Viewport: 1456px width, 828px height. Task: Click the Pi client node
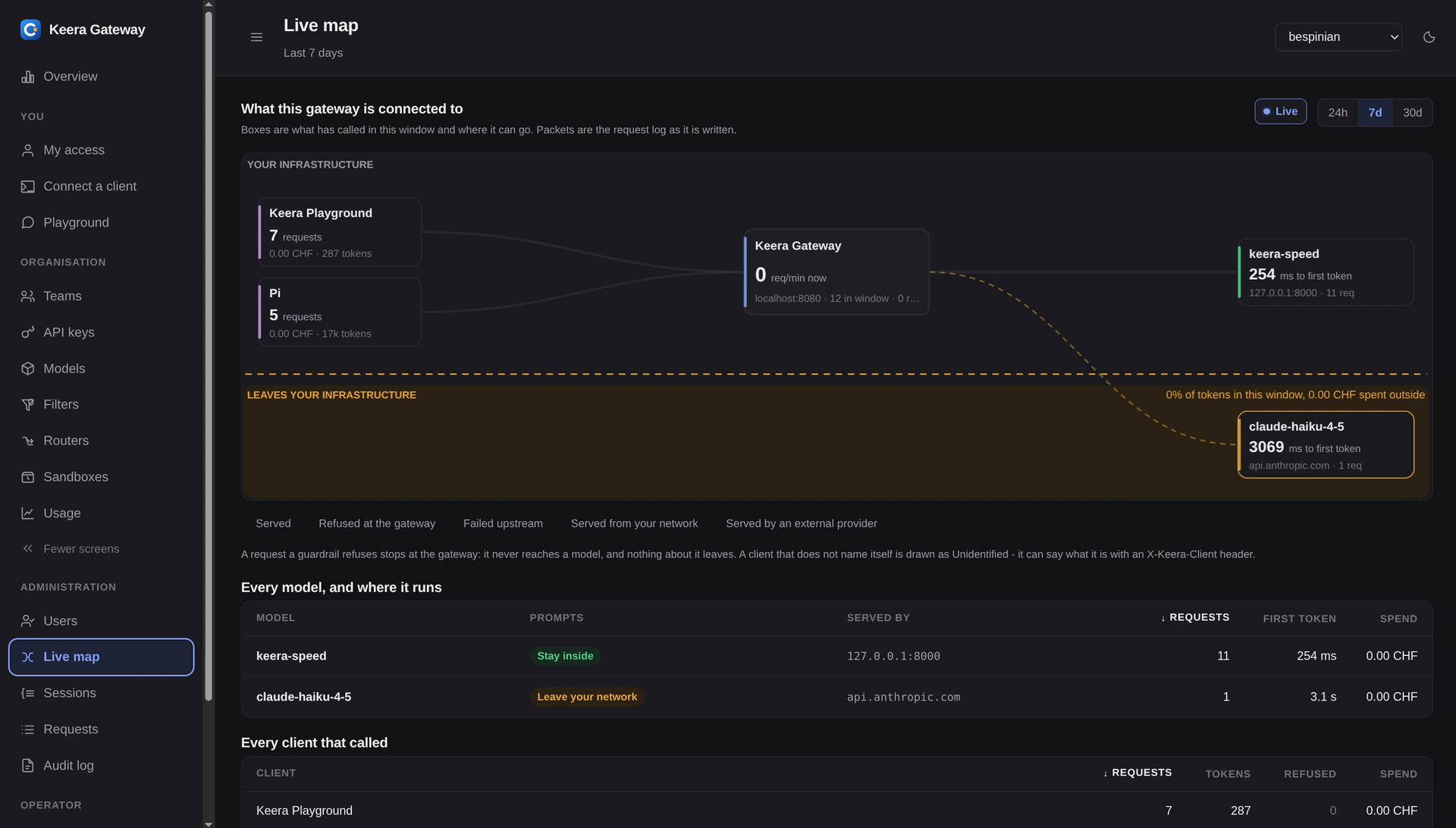coord(340,312)
